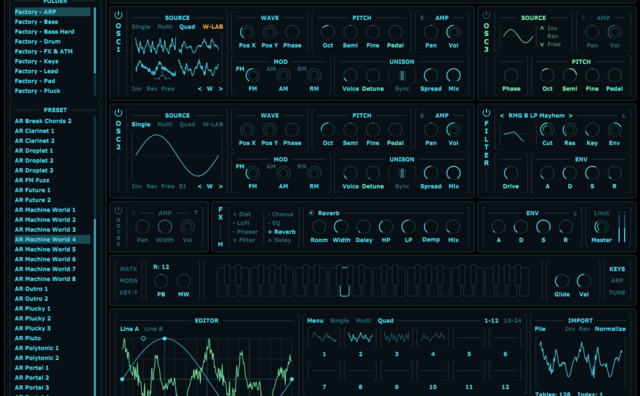Toggle the OSC 1 power icon
The height and width of the screenshot is (396, 640).
118,15
